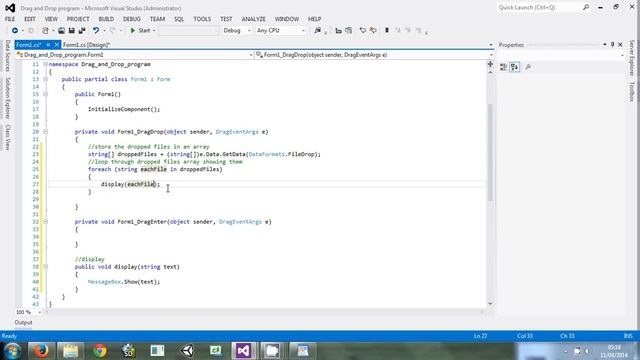Open the Server Explorer side tab

click(x=632, y=58)
